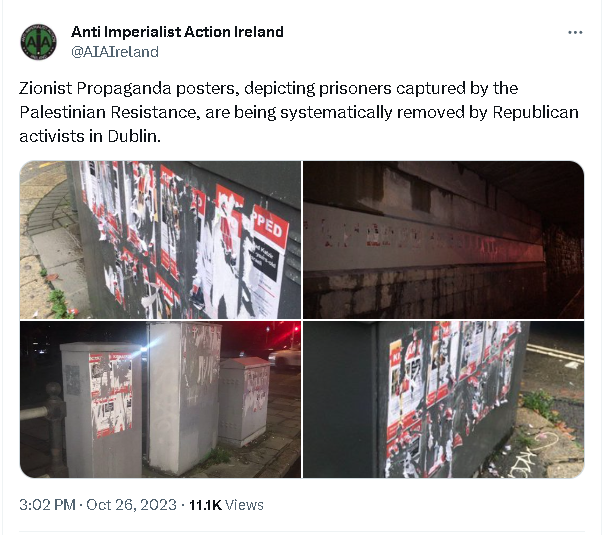Viewport: 606px width, 535px height.
Task: Click the 3:02 PM timestamp
Action: pos(47,505)
